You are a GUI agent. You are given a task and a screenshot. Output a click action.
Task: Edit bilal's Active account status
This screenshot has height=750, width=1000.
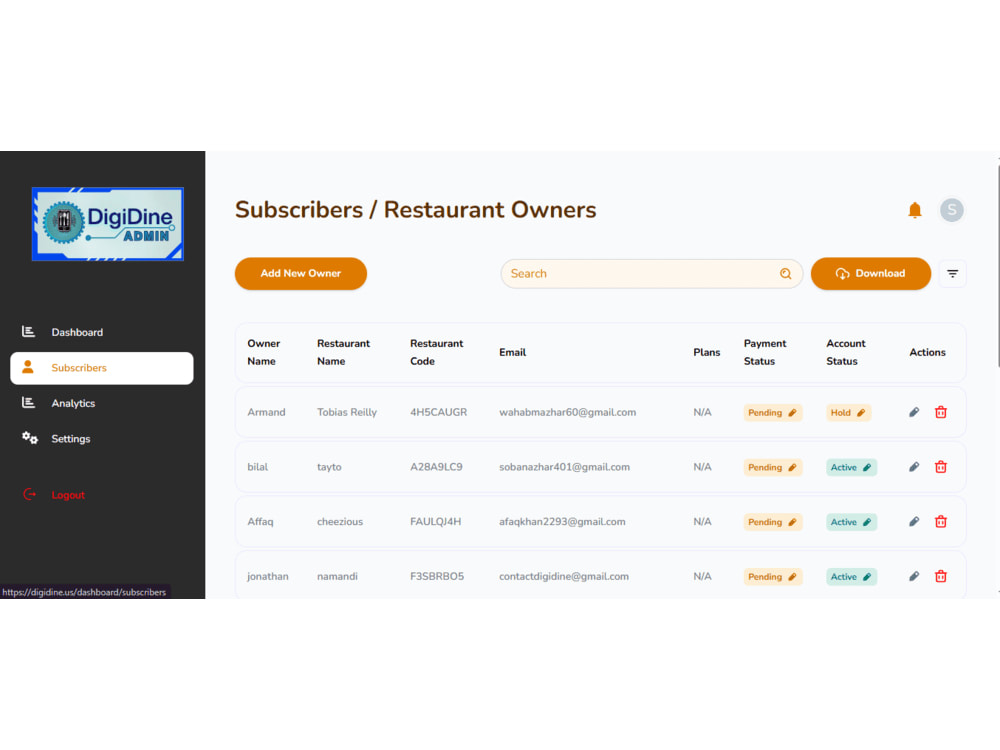pyautogui.click(x=851, y=467)
